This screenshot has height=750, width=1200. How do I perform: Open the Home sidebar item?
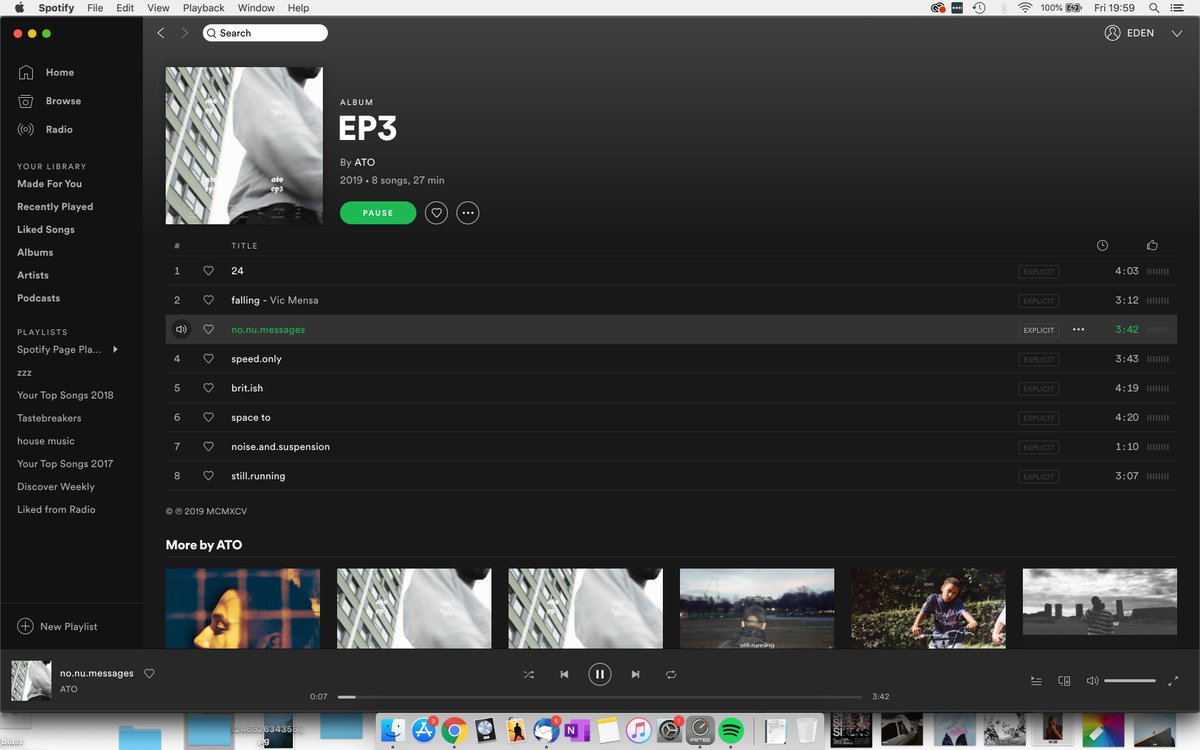[x=60, y=72]
